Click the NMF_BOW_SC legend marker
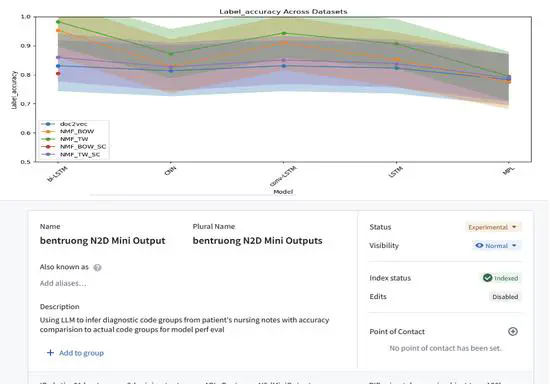Image resolution: width=550 pixels, height=384 pixels. 48,147
